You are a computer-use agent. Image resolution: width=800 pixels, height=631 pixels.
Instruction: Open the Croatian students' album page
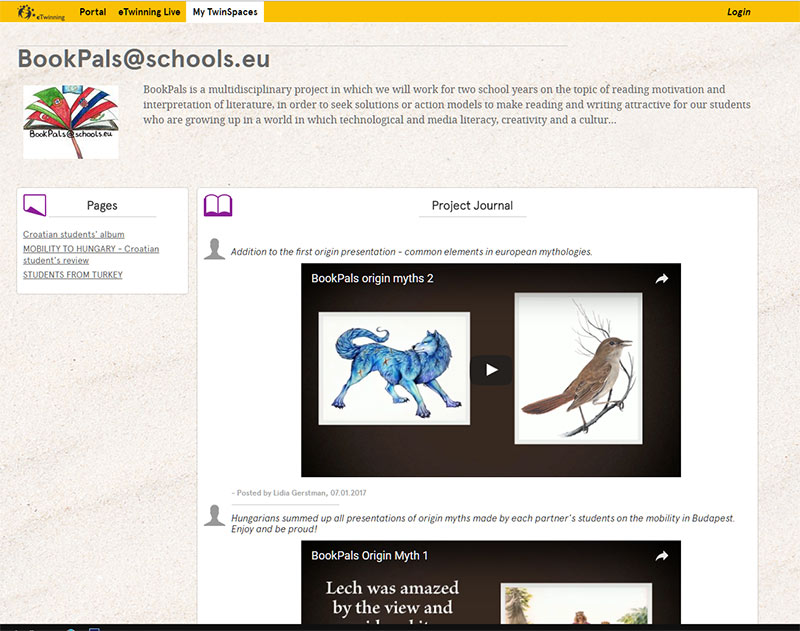73,234
